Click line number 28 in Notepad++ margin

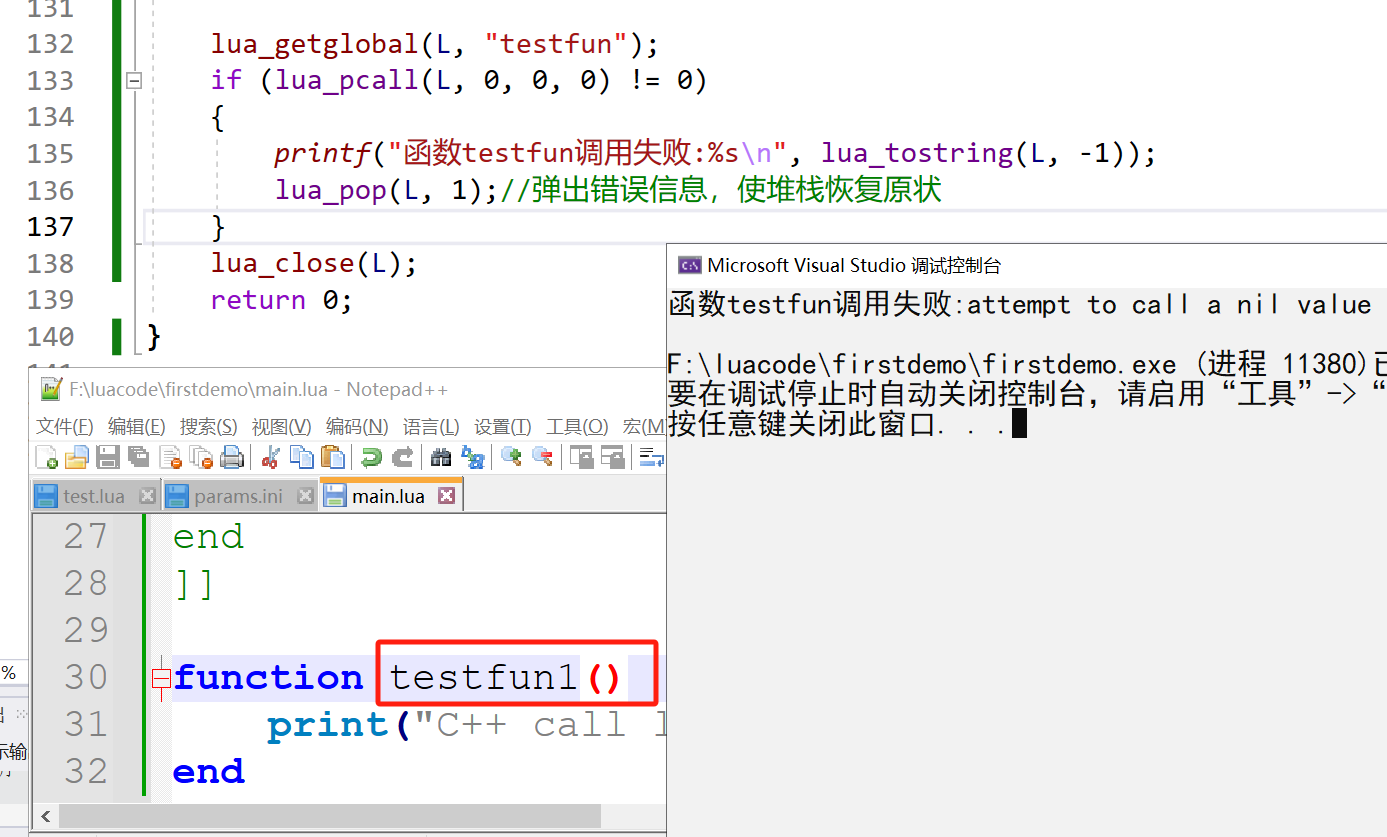coord(85,583)
